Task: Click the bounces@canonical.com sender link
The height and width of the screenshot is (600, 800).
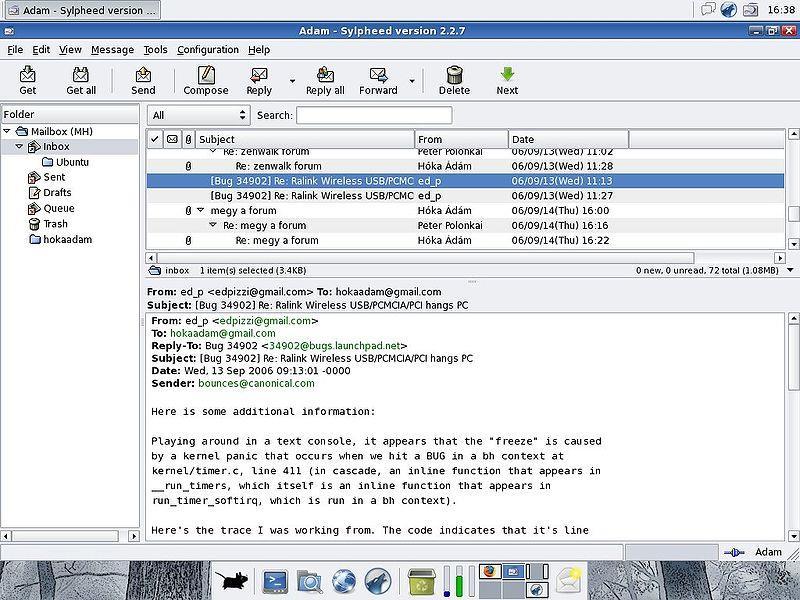Action: point(256,383)
